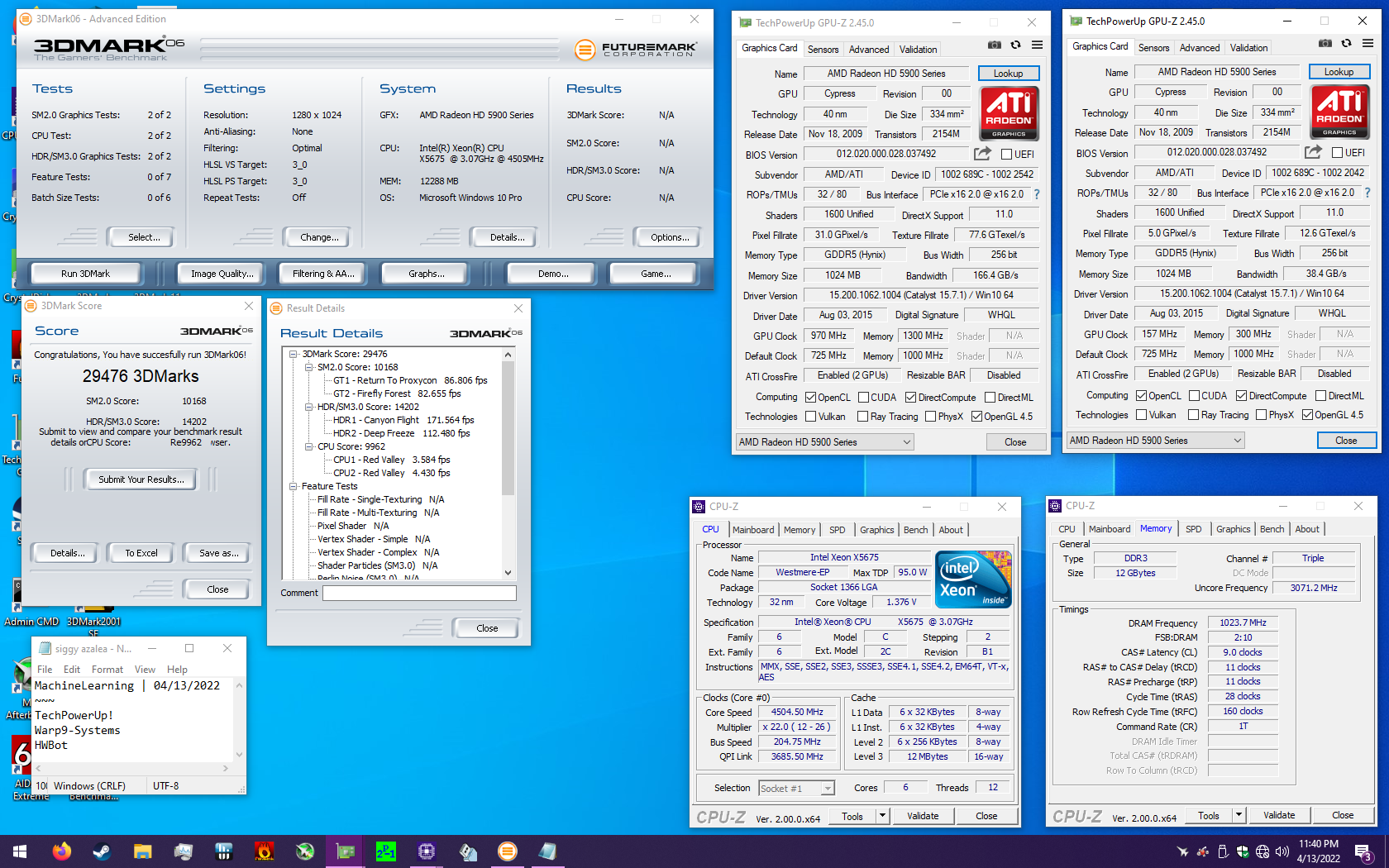1389x868 pixels.
Task: Open GPU selector dropdown in left GPU-Z
Action: point(825,442)
